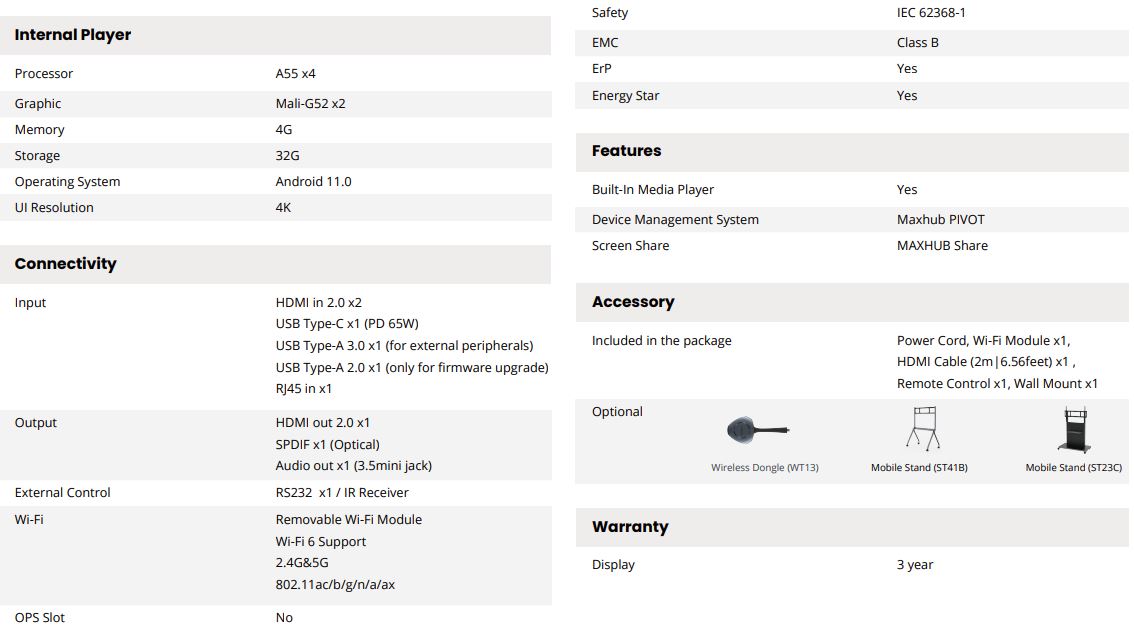This screenshot has height=636, width=1134.
Task: Click the Mali-G52 x2 graphic value
Action: point(310,103)
